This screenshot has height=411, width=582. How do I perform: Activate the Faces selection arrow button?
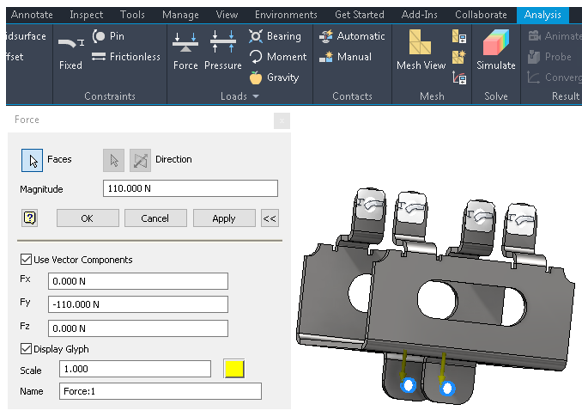(32, 160)
